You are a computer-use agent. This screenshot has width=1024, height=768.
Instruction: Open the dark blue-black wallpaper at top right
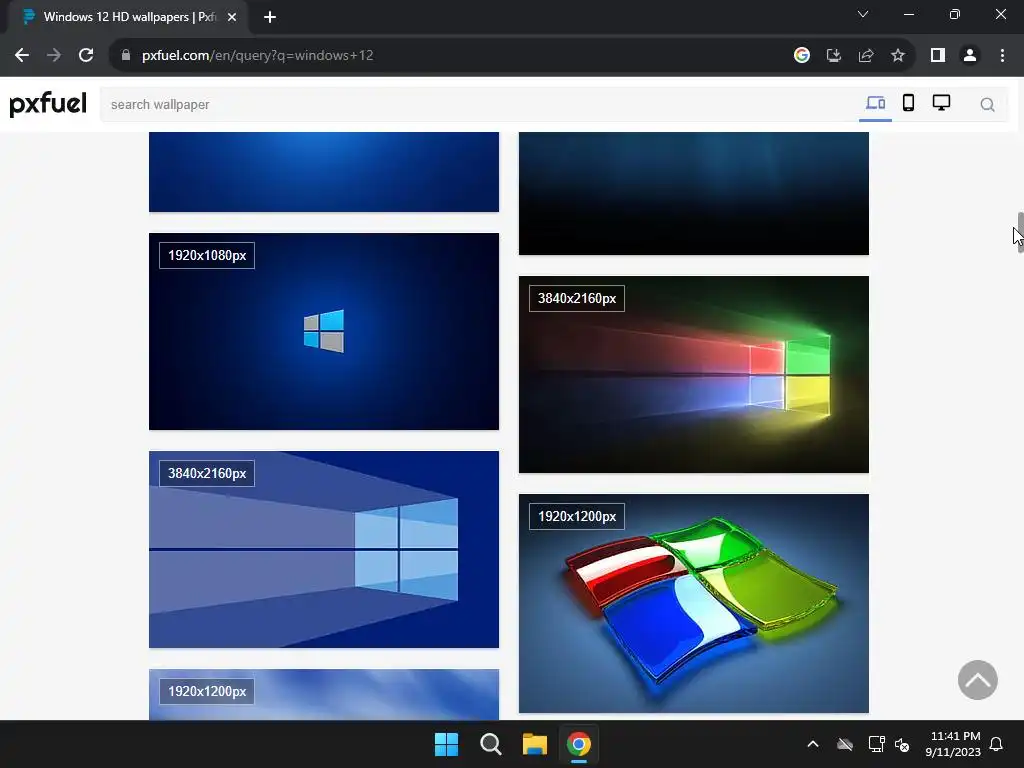[694, 193]
